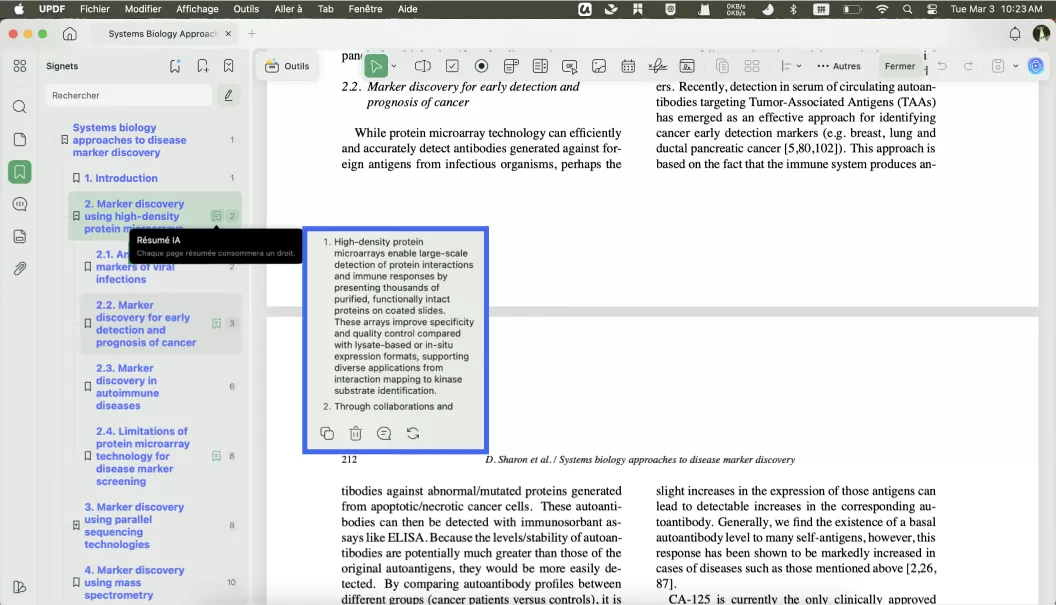Select the OK button form field tool

570,66
